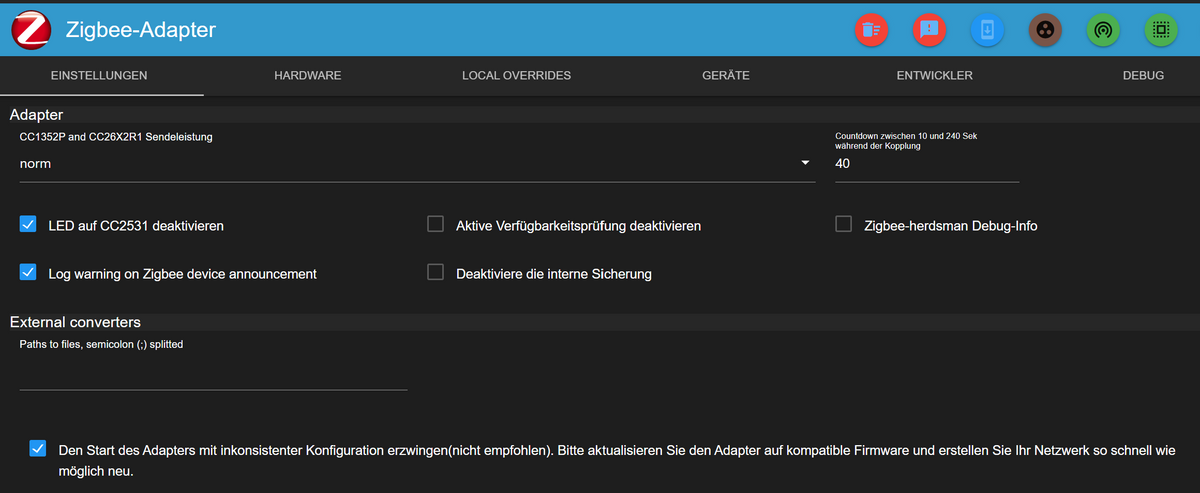Toggle Log warning on Zigbee device announcement
Image resolution: width=1200 pixels, height=493 pixels.
tap(28, 272)
